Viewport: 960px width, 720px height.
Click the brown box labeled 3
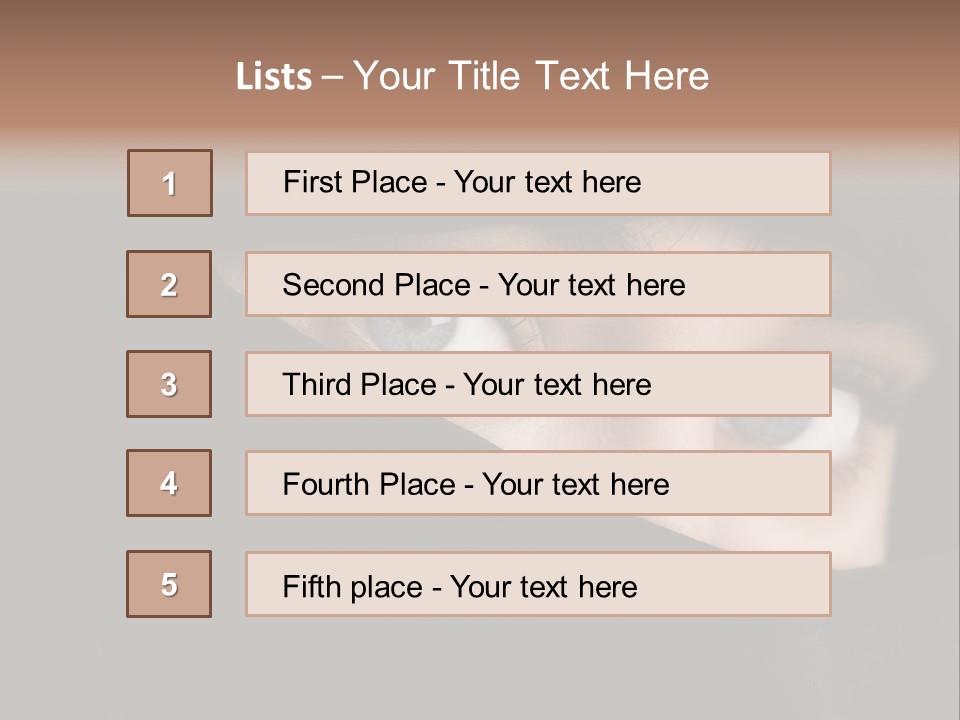pos(169,384)
